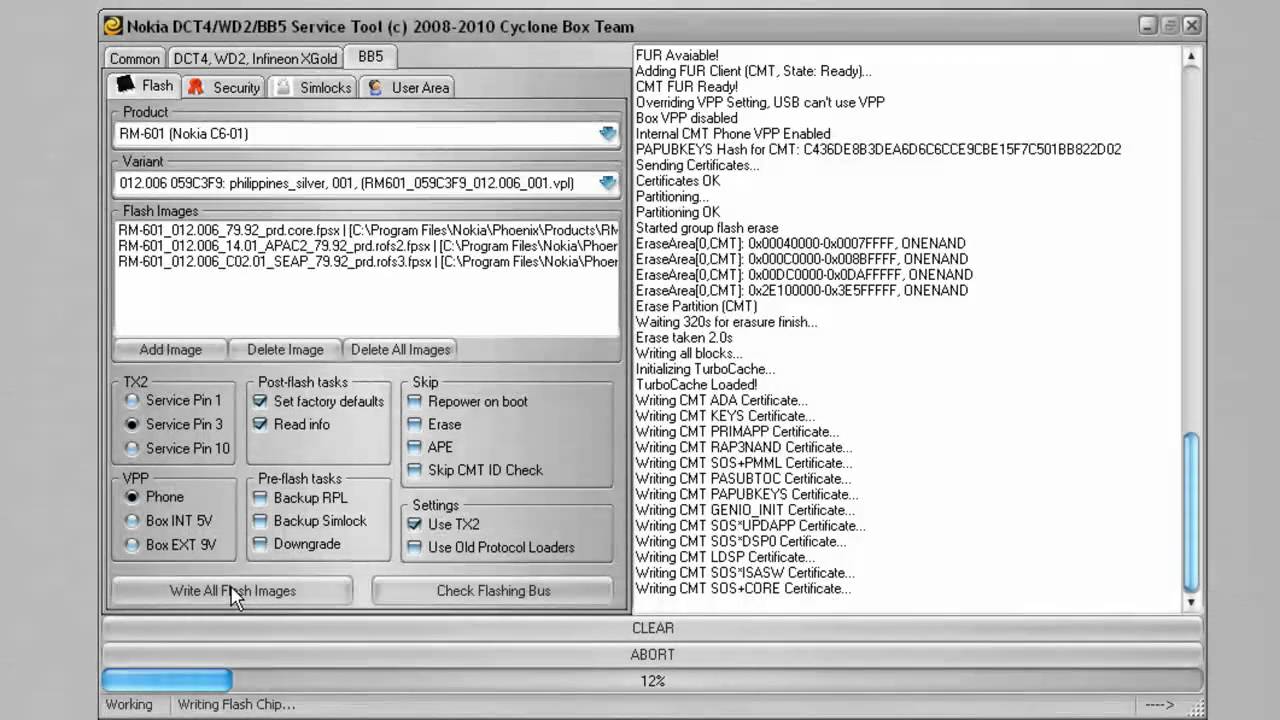Select the APAC2 rofs2.fpsx flash image row
The image size is (1280, 720).
(367, 245)
